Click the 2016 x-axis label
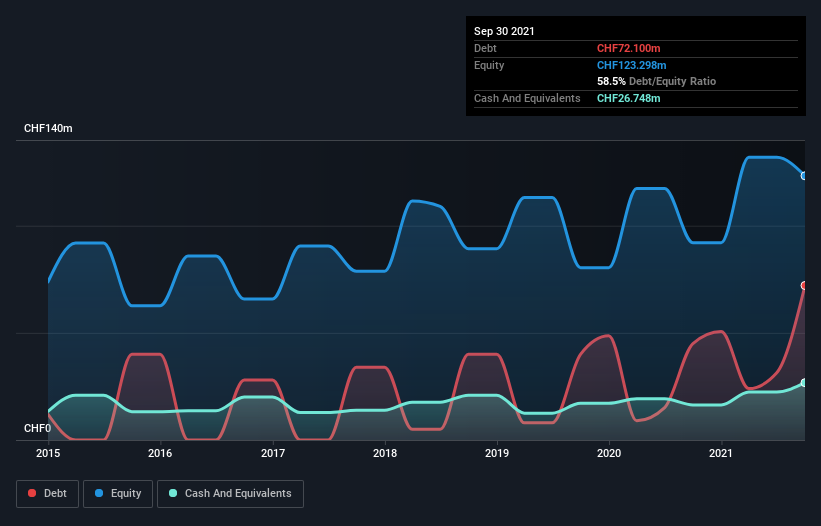Image resolution: width=821 pixels, height=526 pixels. pyautogui.click(x=160, y=453)
